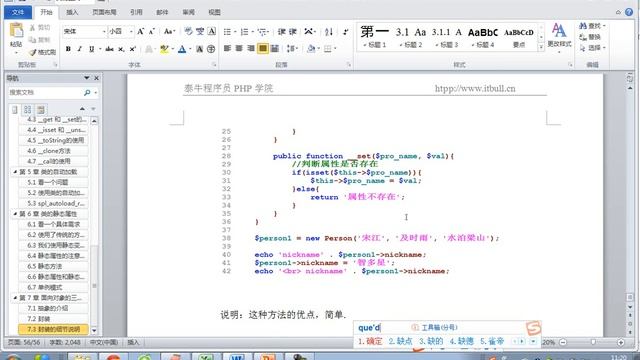Viewport: 640px width, 360px height.
Task: Open the navigation pane options dropdown arrow
Action: point(87,78)
